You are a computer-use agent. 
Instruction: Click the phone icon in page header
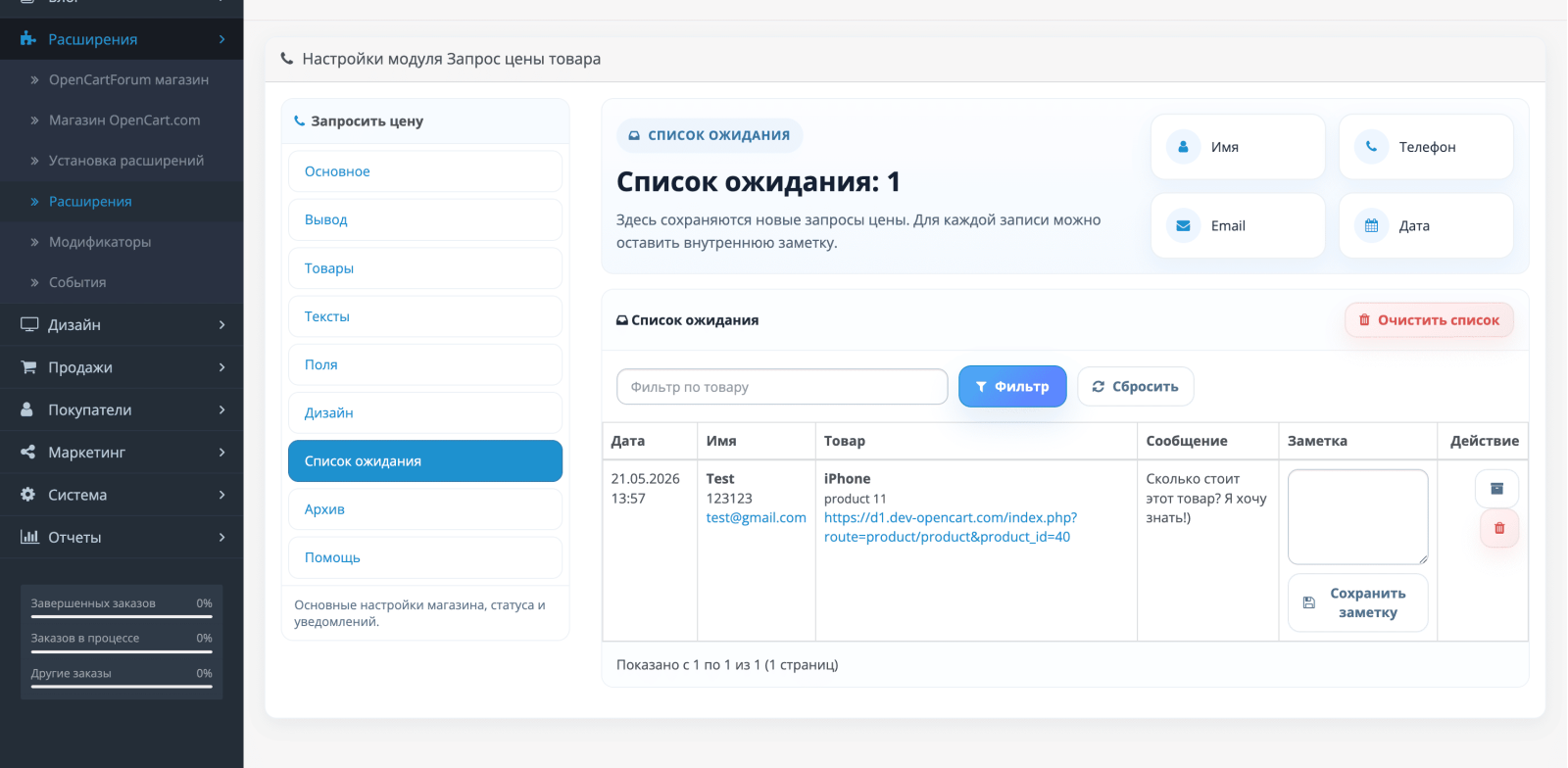pos(287,59)
